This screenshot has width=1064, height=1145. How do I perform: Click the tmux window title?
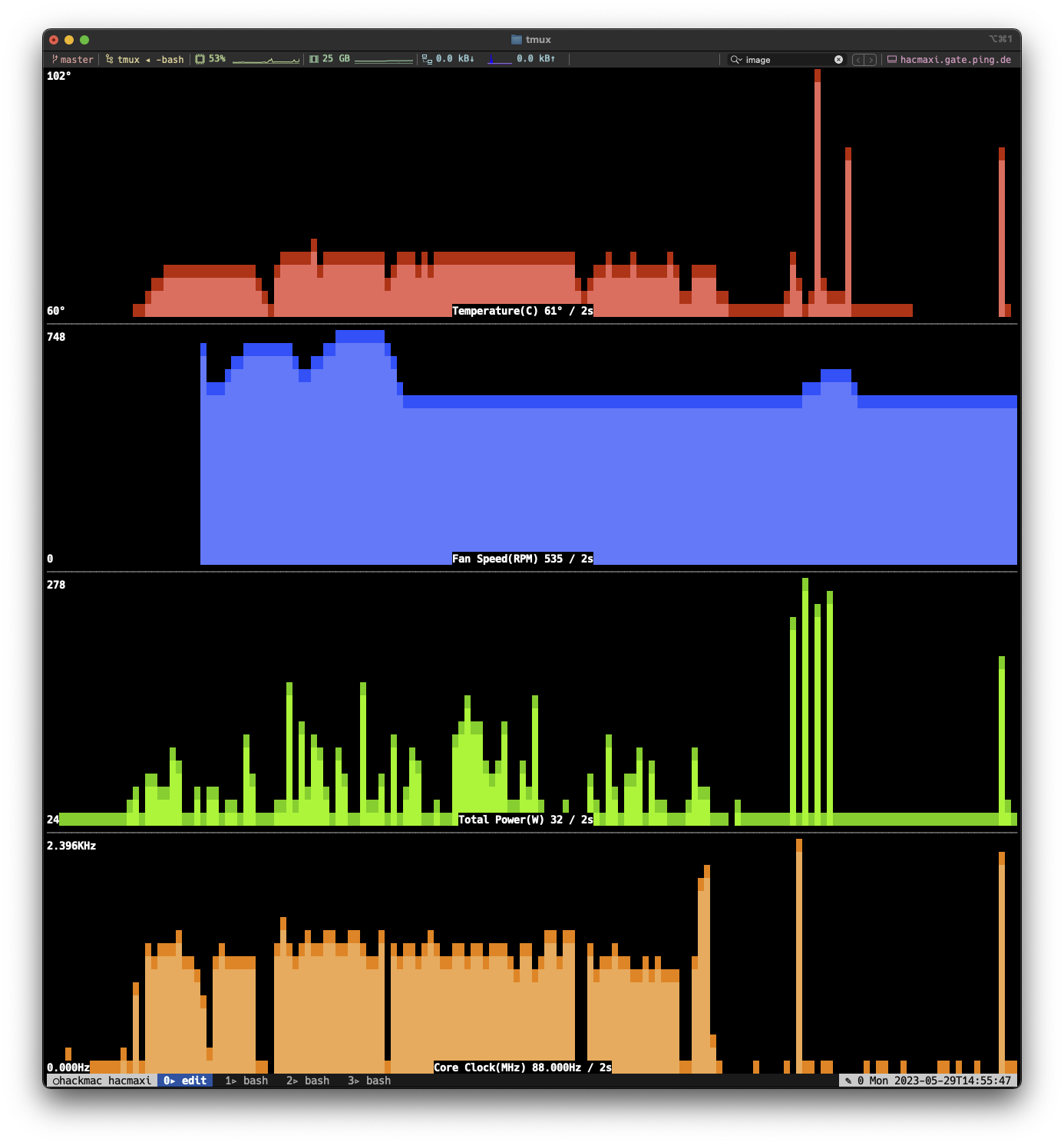pos(538,39)
